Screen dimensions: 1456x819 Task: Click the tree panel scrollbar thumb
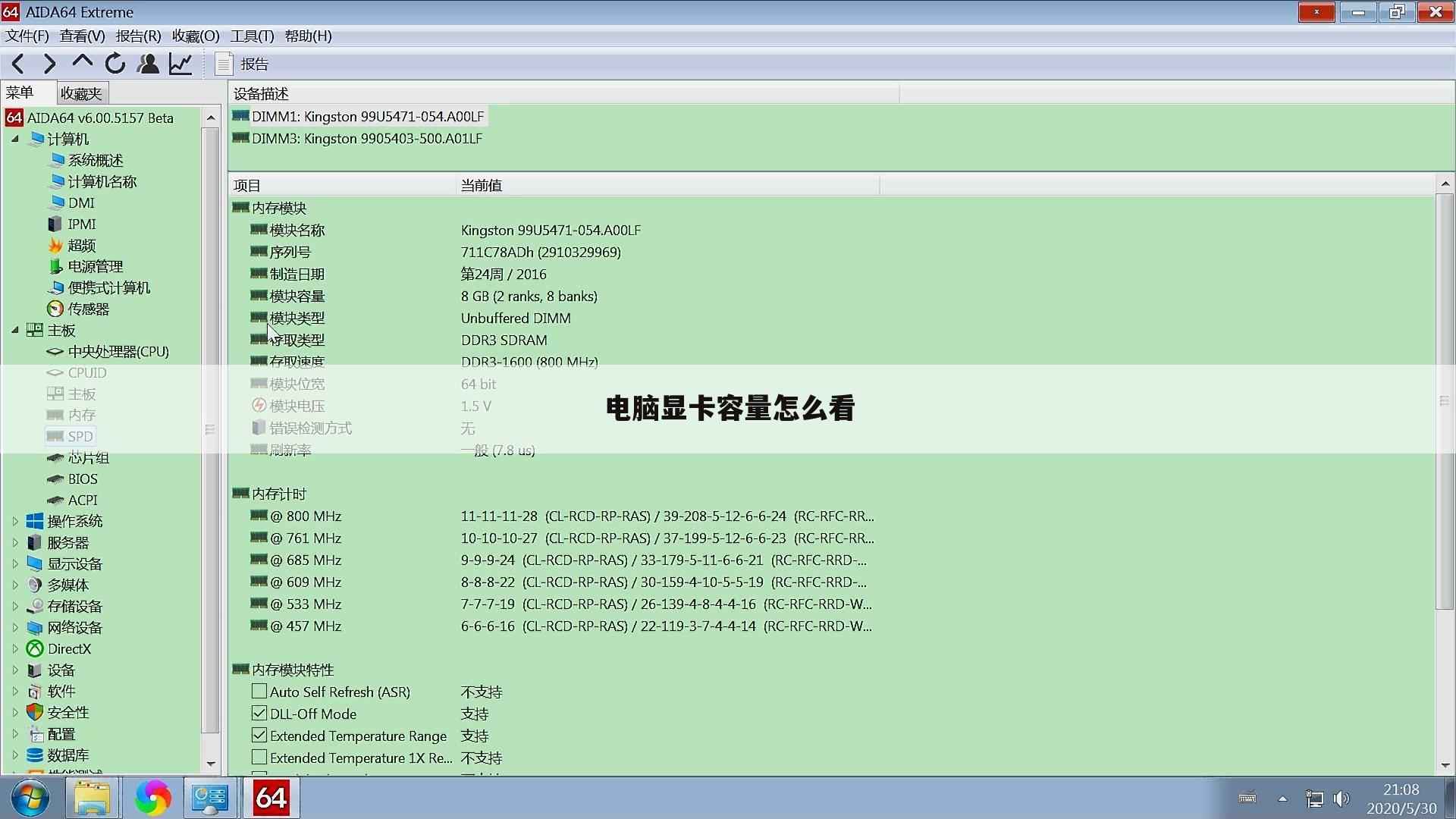210,430
